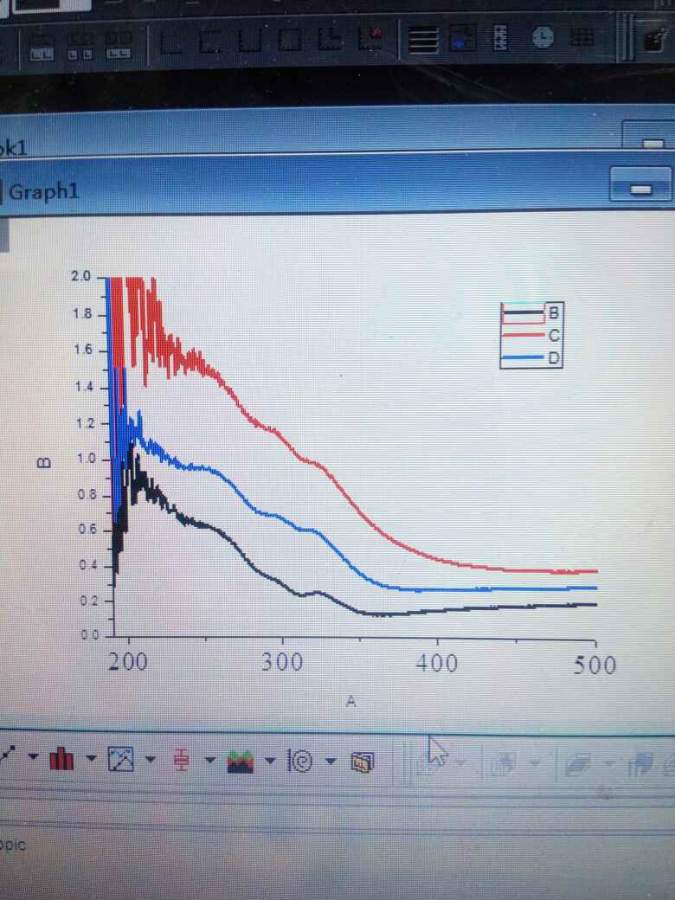The image size is (675, 900).
Task: Click the horizontal lines icon in top toolbar
Action: pos(424,40)
